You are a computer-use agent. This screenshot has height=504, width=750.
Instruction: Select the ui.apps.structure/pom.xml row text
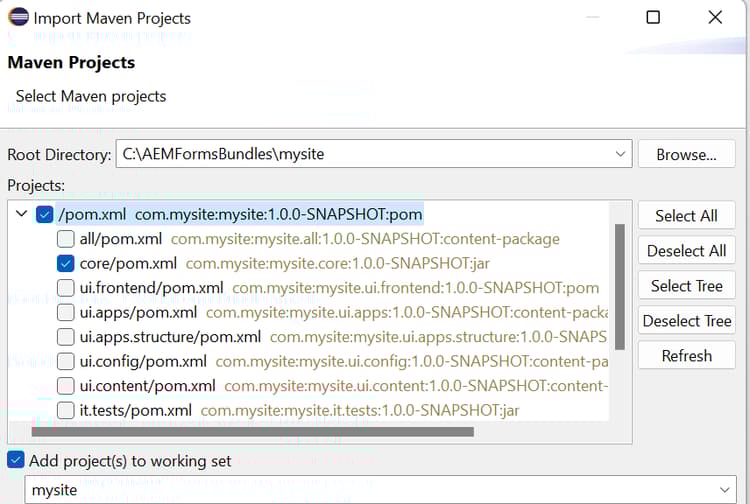tap(343, 337)
